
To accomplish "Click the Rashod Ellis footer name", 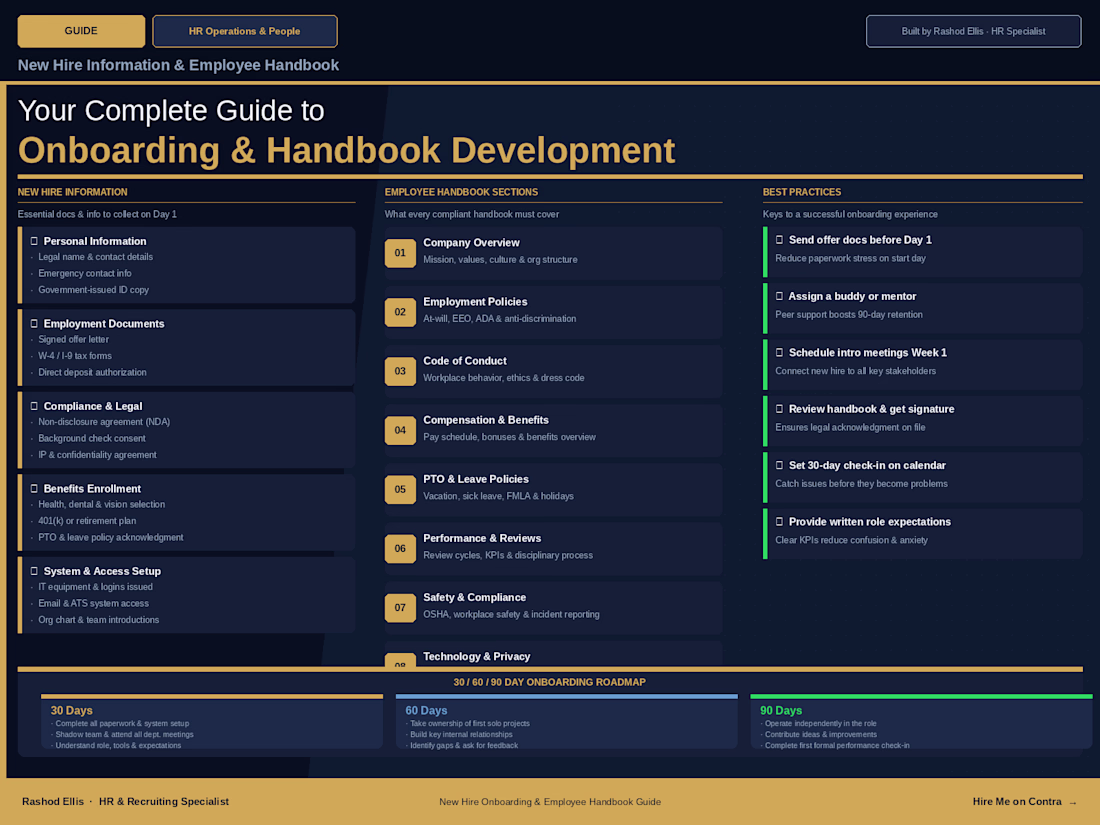I will tap(53, 801).
